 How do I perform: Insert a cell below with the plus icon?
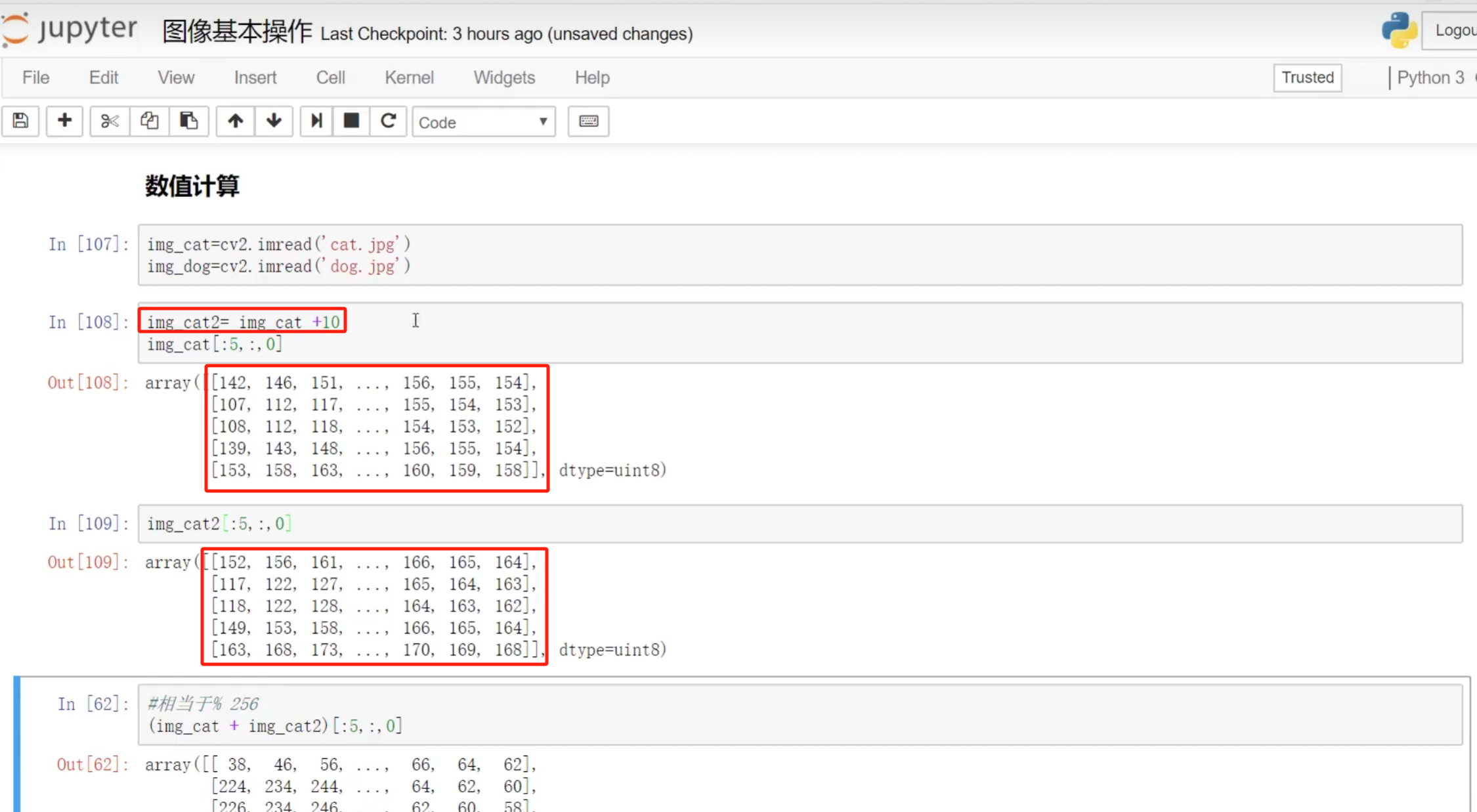64,121
